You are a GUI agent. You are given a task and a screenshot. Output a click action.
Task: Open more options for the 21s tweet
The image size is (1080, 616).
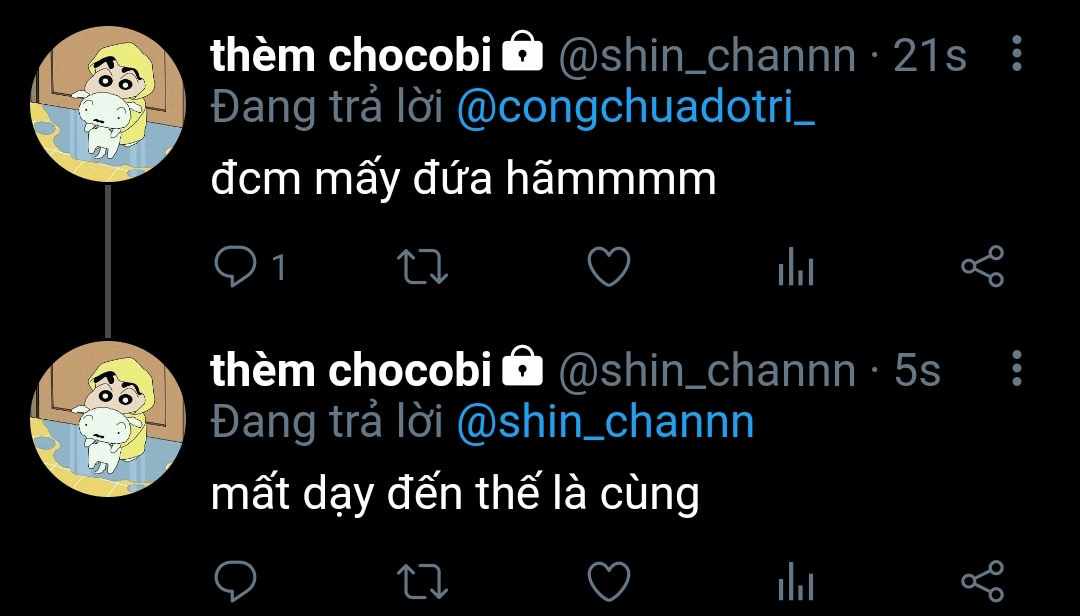click(1016, 55)
